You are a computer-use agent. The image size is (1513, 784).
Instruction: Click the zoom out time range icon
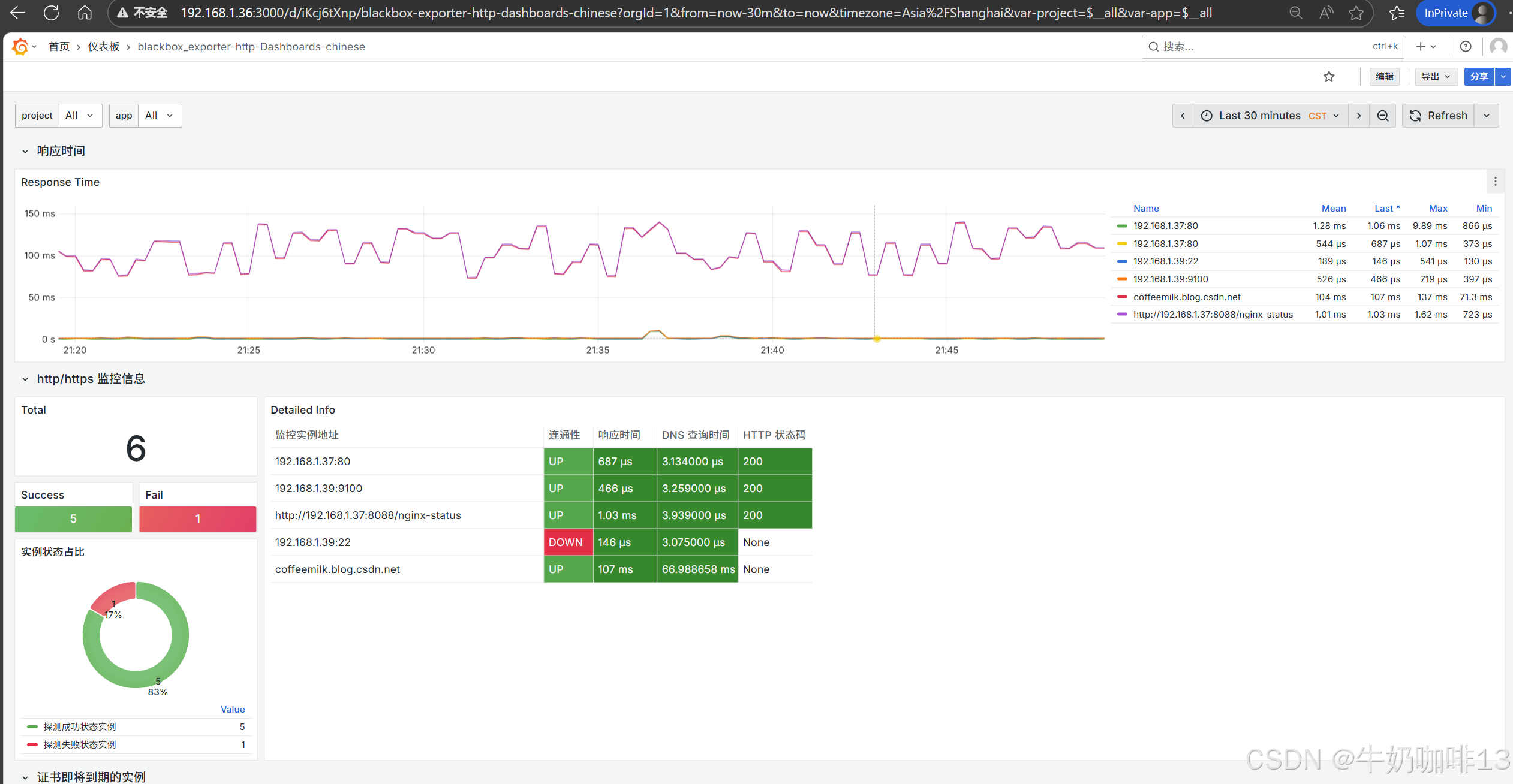(1383, 116)
